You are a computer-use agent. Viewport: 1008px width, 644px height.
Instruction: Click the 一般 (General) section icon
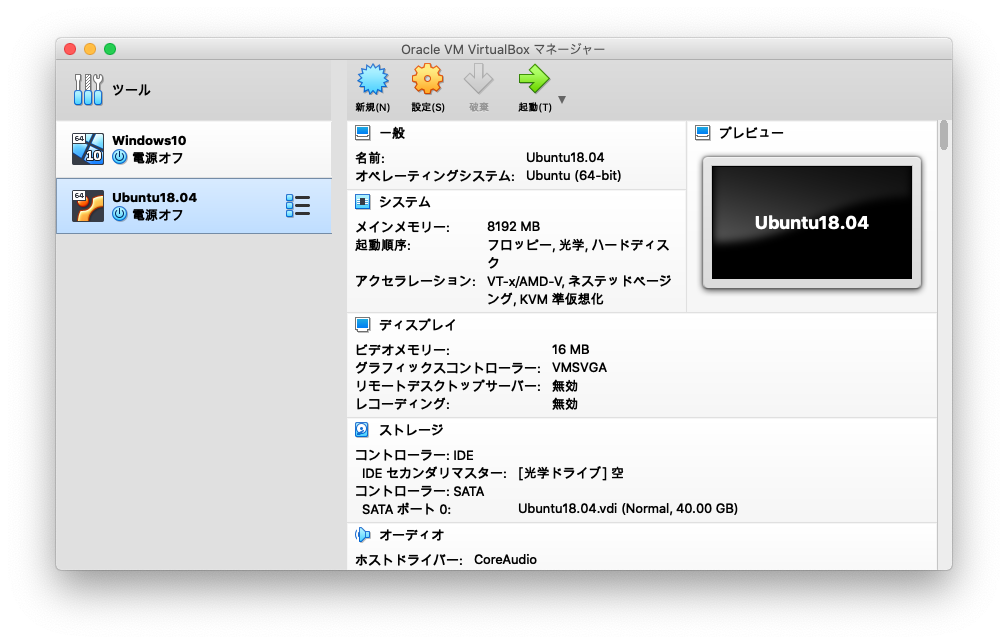[361, 131]
